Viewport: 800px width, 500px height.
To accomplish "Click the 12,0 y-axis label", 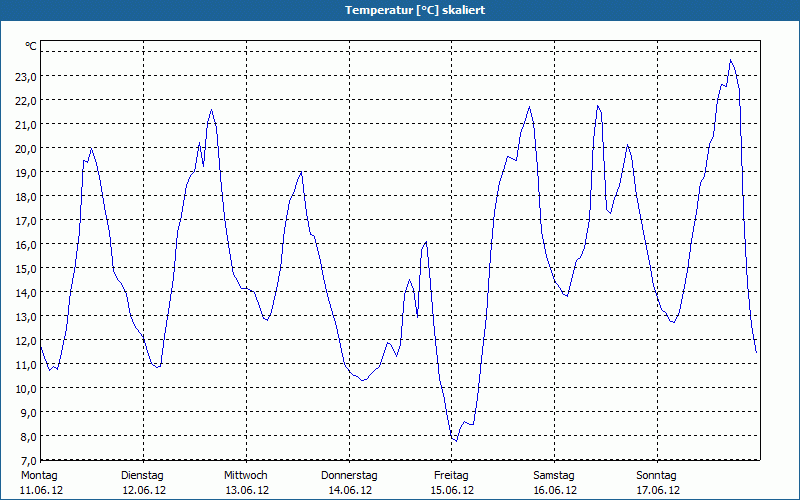I will tap(27, 340).
